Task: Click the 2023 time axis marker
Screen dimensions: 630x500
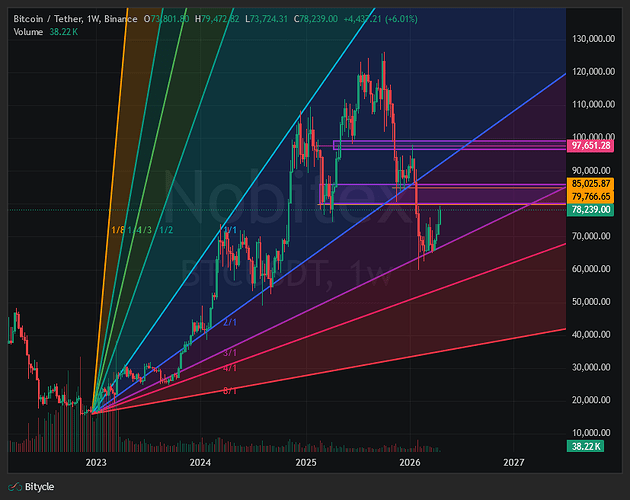Action: (x=96, y=463)
